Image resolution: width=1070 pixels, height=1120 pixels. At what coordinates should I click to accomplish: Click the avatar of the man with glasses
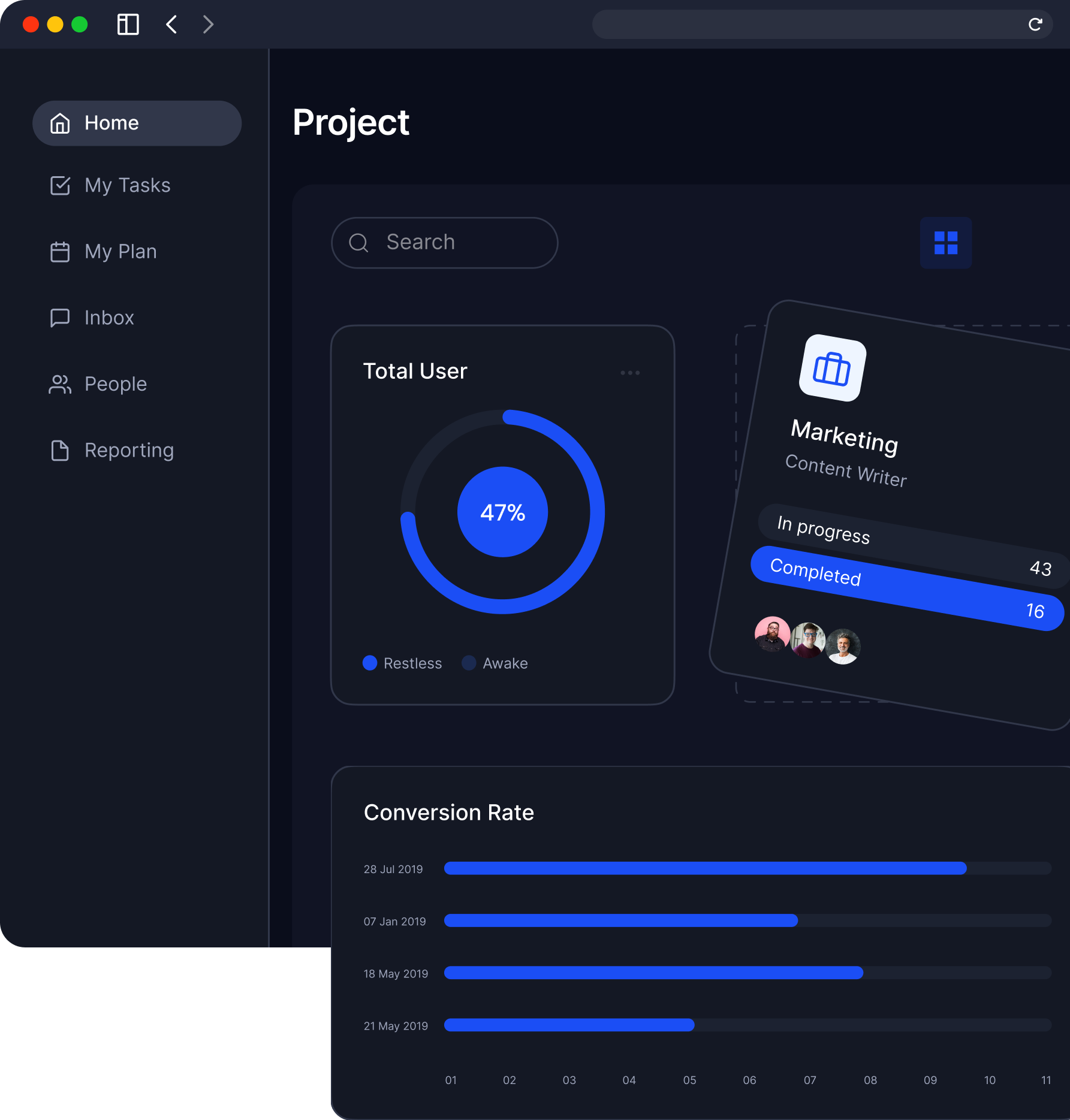click(808, 640)
